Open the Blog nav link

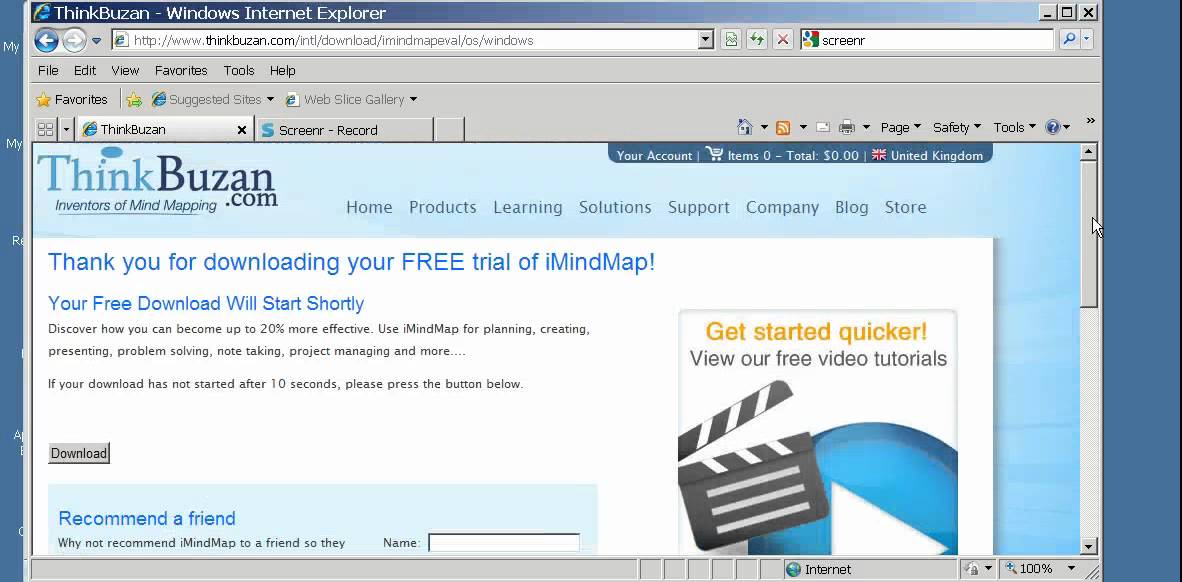852,207
